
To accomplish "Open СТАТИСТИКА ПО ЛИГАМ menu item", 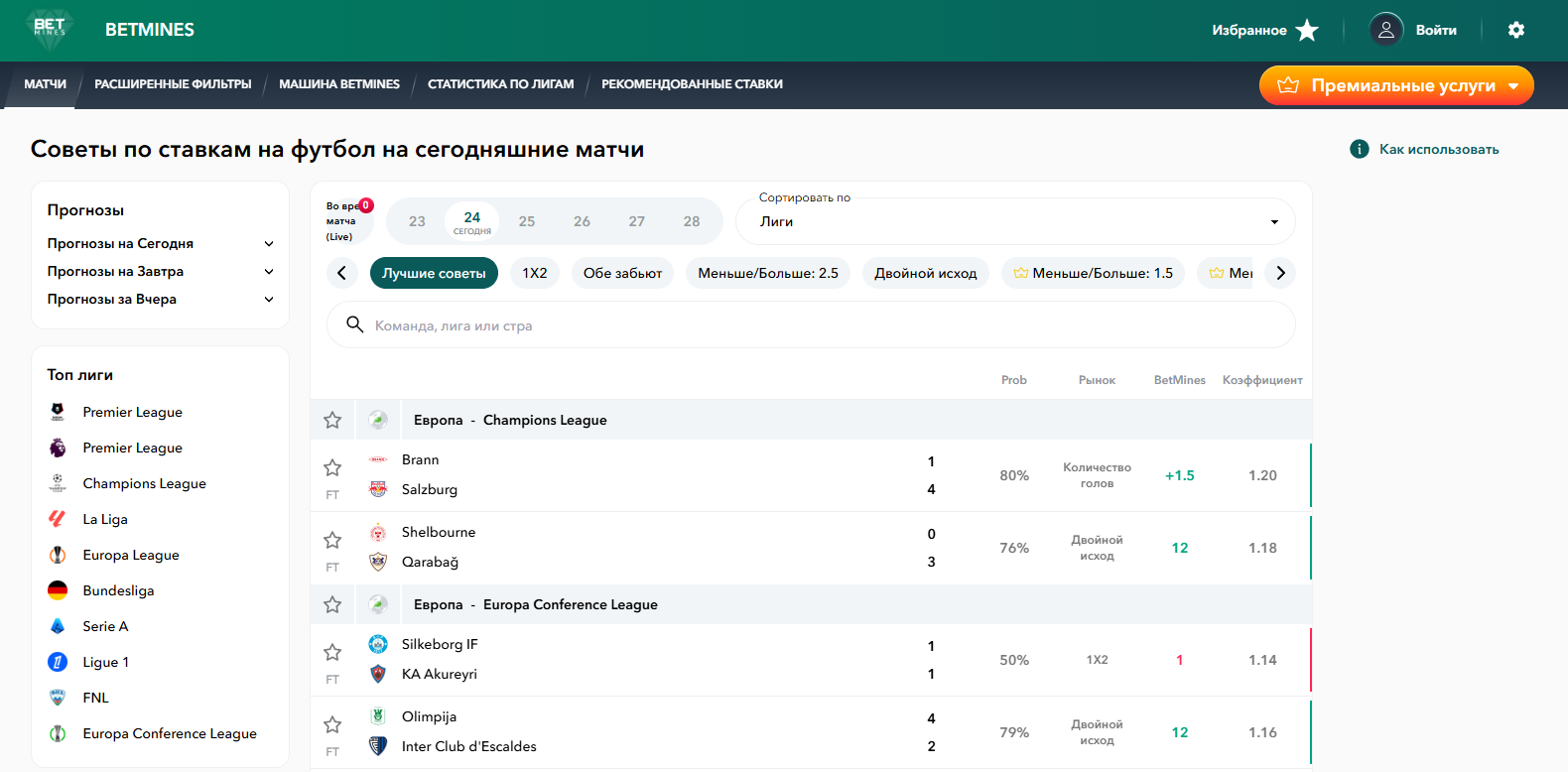I will [500, 84].
